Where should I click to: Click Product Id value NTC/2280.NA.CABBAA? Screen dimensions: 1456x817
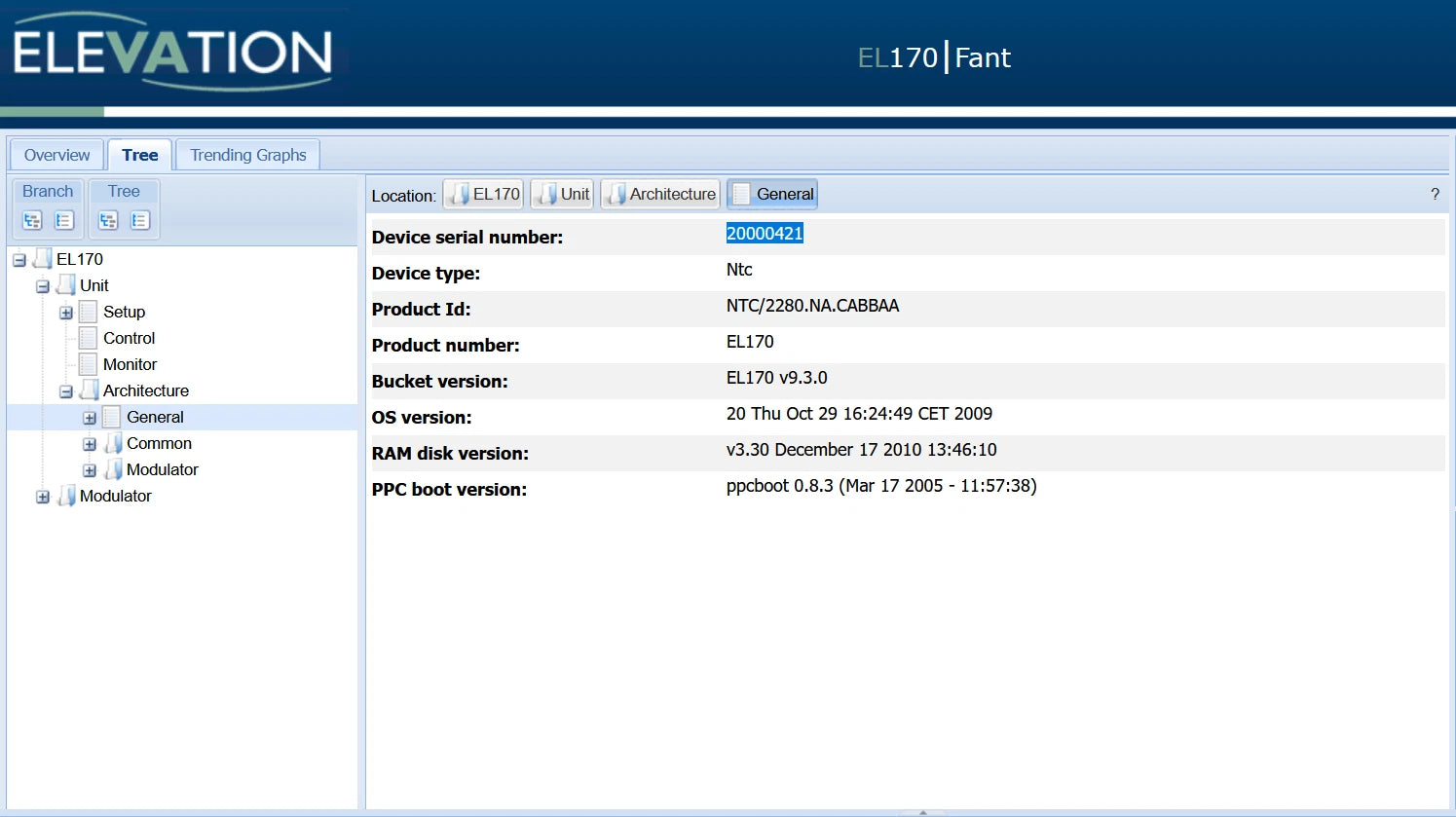(x=812, y=306)
